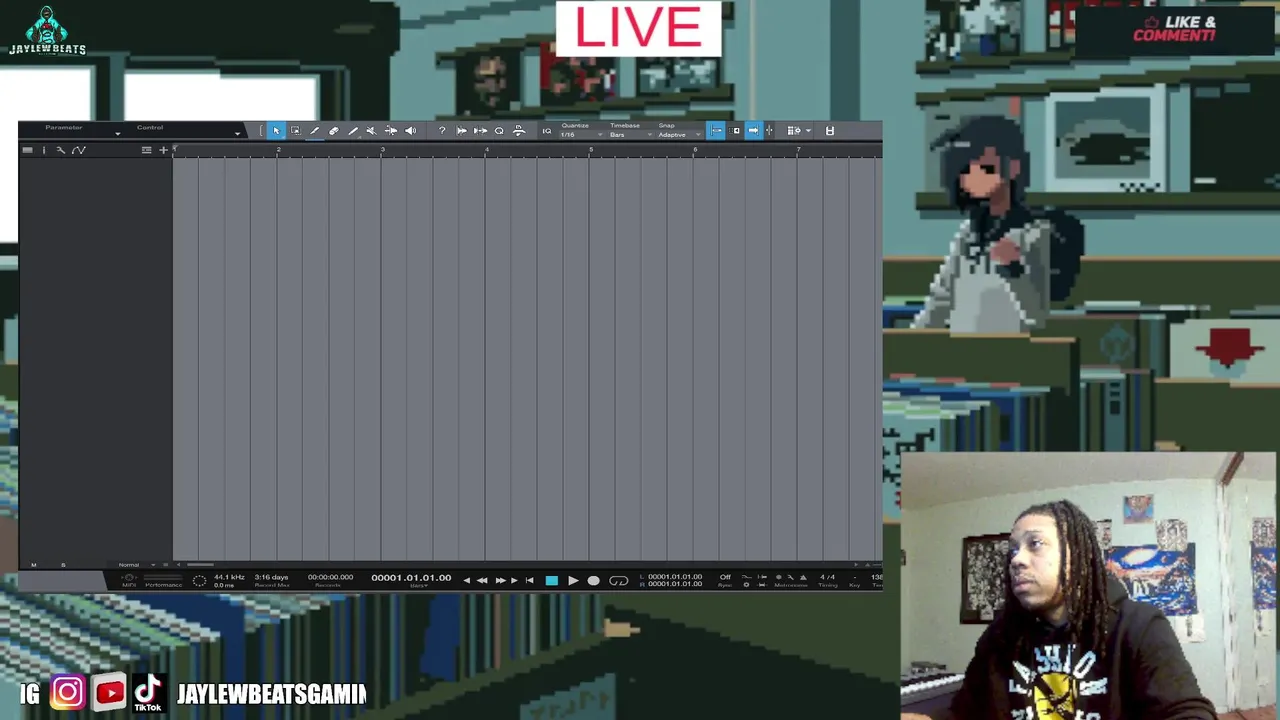The height and width of the screenshot is (720, 1280).
Task: Select the Split tool
Action: coord(314,131)
